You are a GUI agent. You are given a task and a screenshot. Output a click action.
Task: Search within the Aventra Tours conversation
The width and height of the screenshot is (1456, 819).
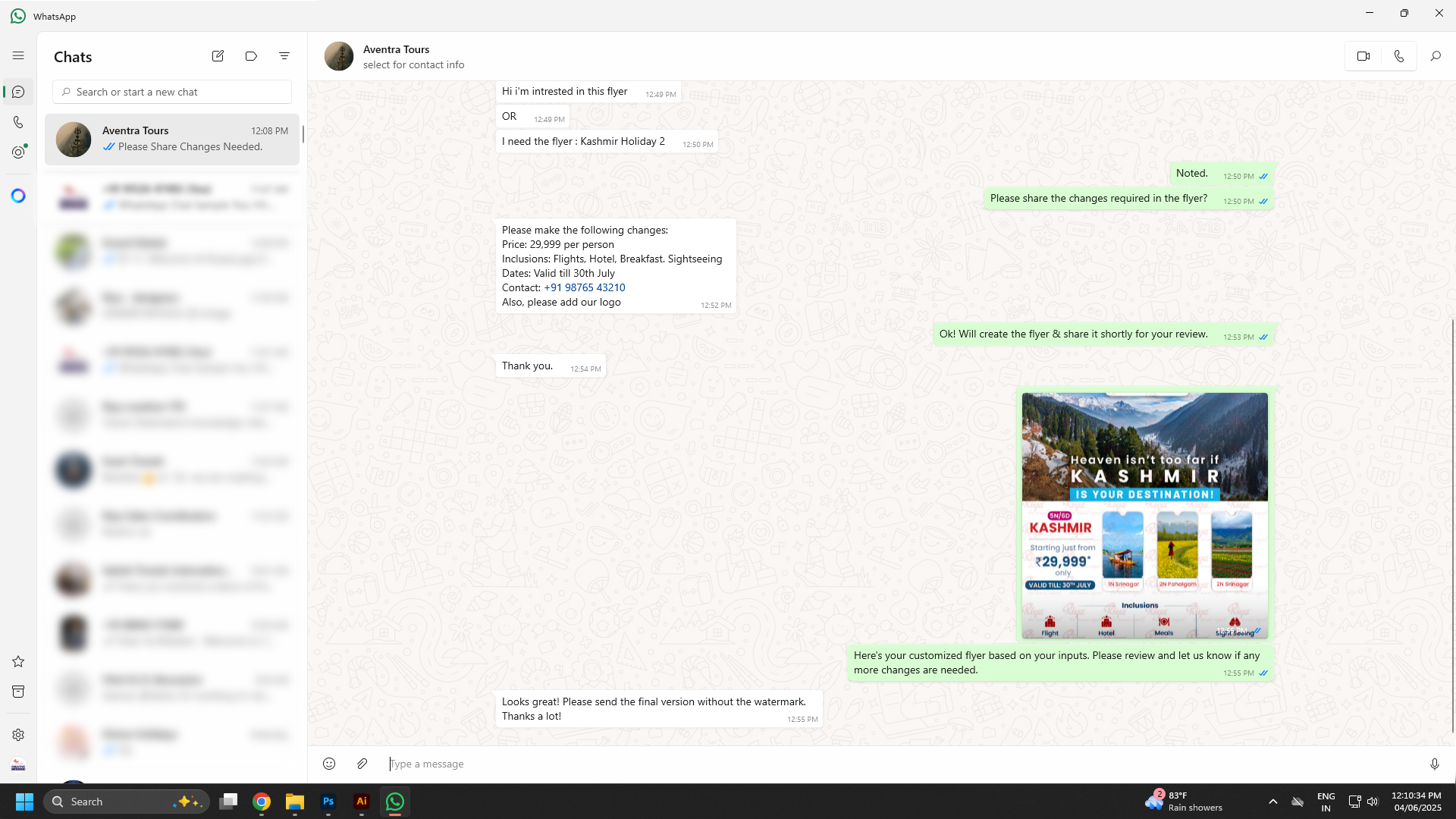click(1436, 56)
